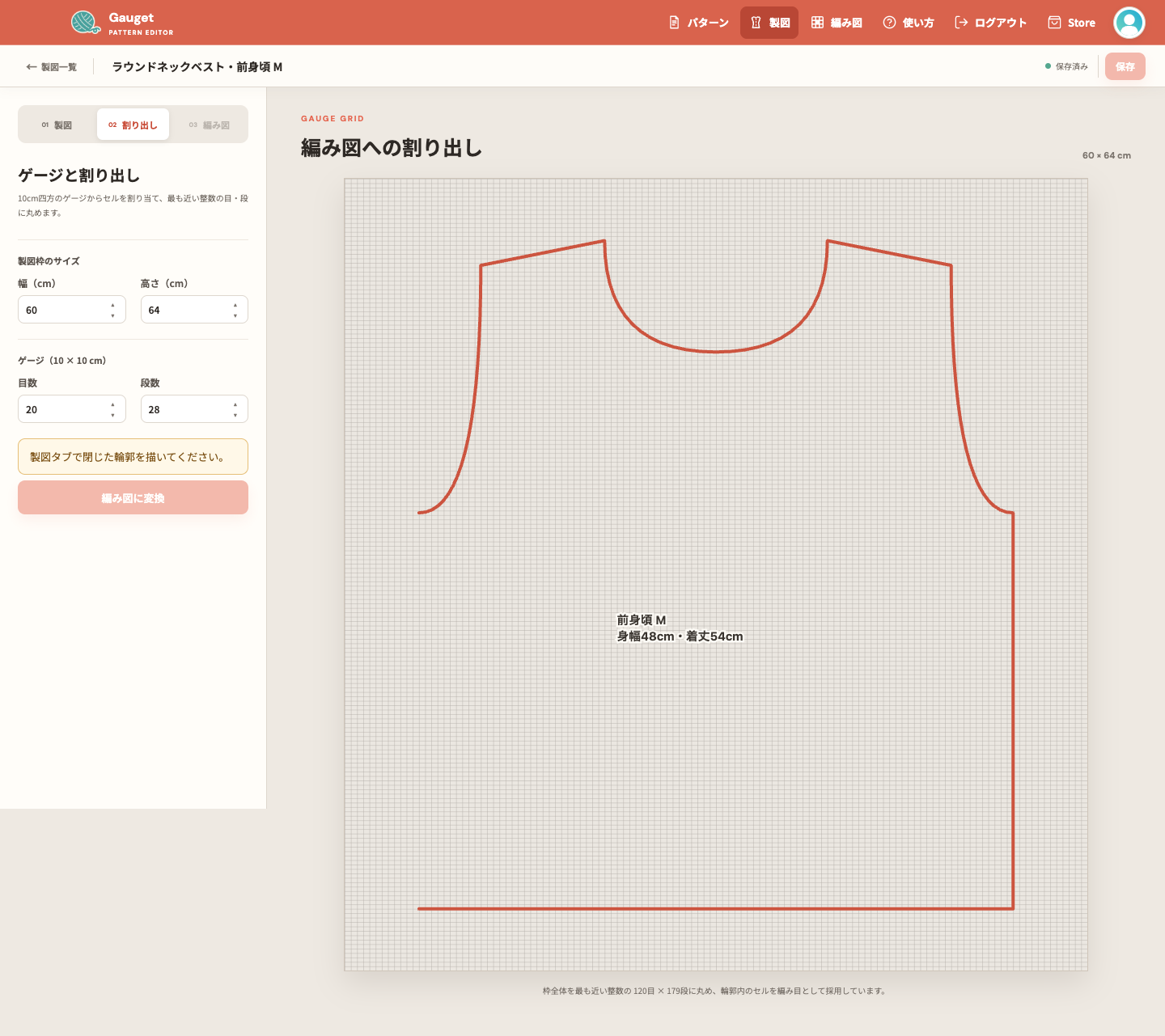The width and height of the screenshot is (1165, 1036).
Task: Click the ゲージと割り出し panel heading
Action: tap(79, 175)
